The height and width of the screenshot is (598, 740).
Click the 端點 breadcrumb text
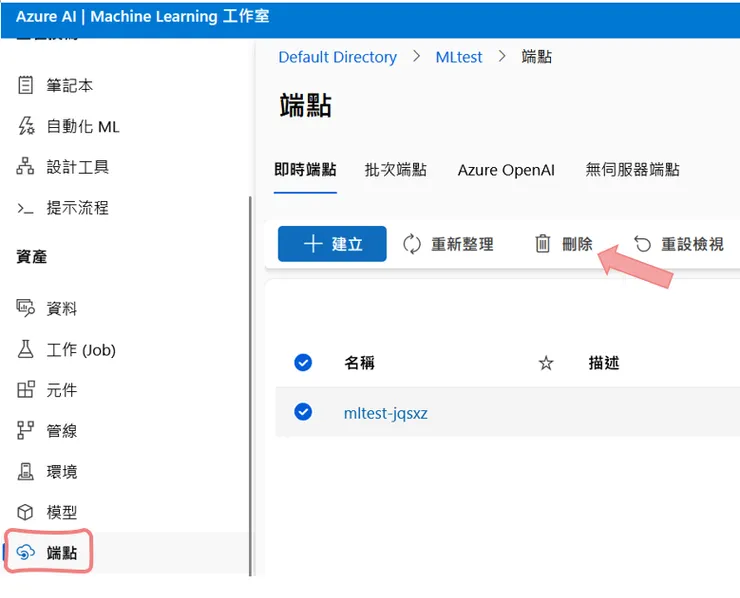tap(537, 57)
